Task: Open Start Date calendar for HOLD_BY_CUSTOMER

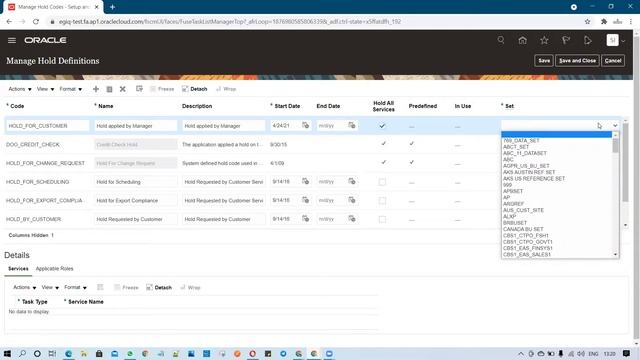Action: (305, 219)
